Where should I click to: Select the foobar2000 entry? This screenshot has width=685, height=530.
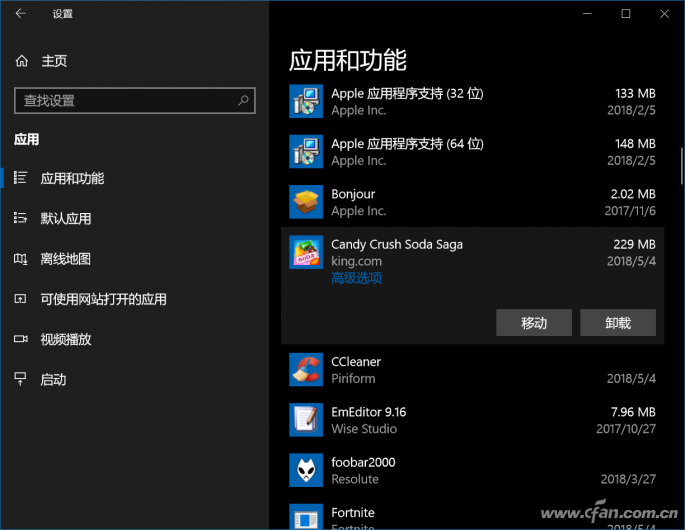[x=363, y=462]
